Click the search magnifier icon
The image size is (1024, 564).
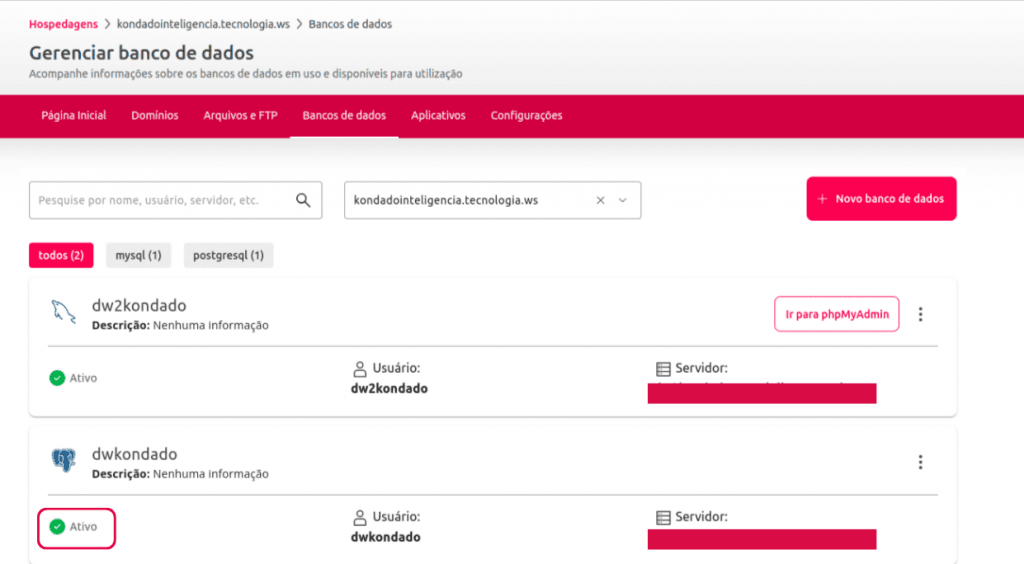tap(304, 200)
